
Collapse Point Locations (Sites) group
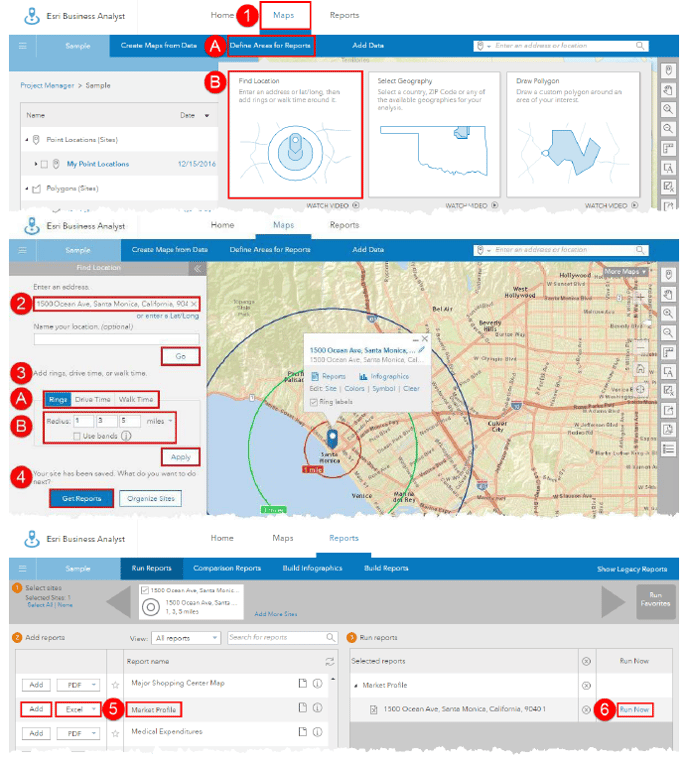click(27, 140)
